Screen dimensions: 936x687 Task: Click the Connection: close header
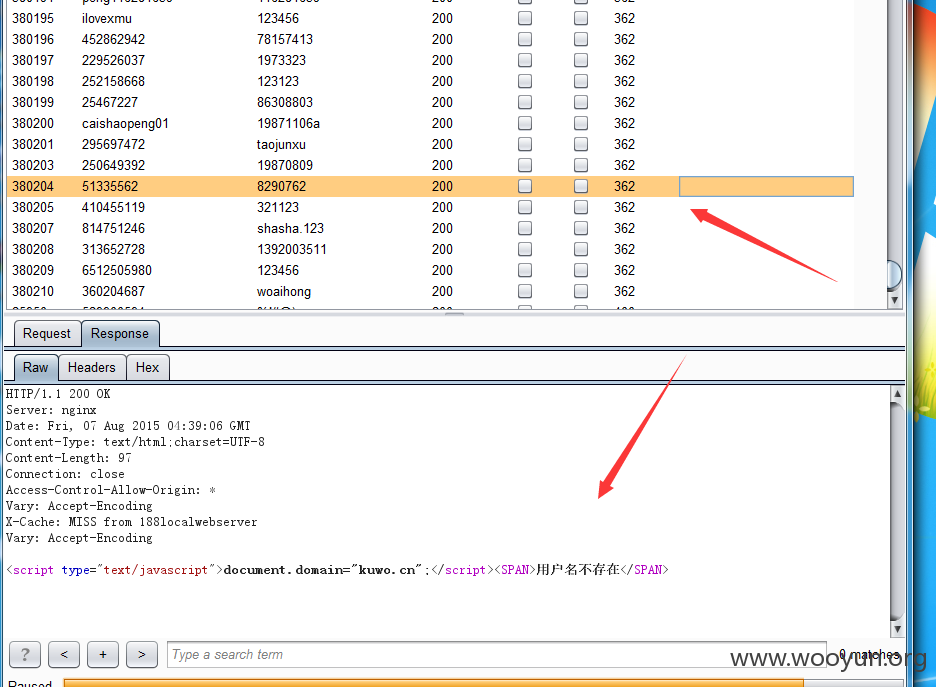(x=65, y=474)
